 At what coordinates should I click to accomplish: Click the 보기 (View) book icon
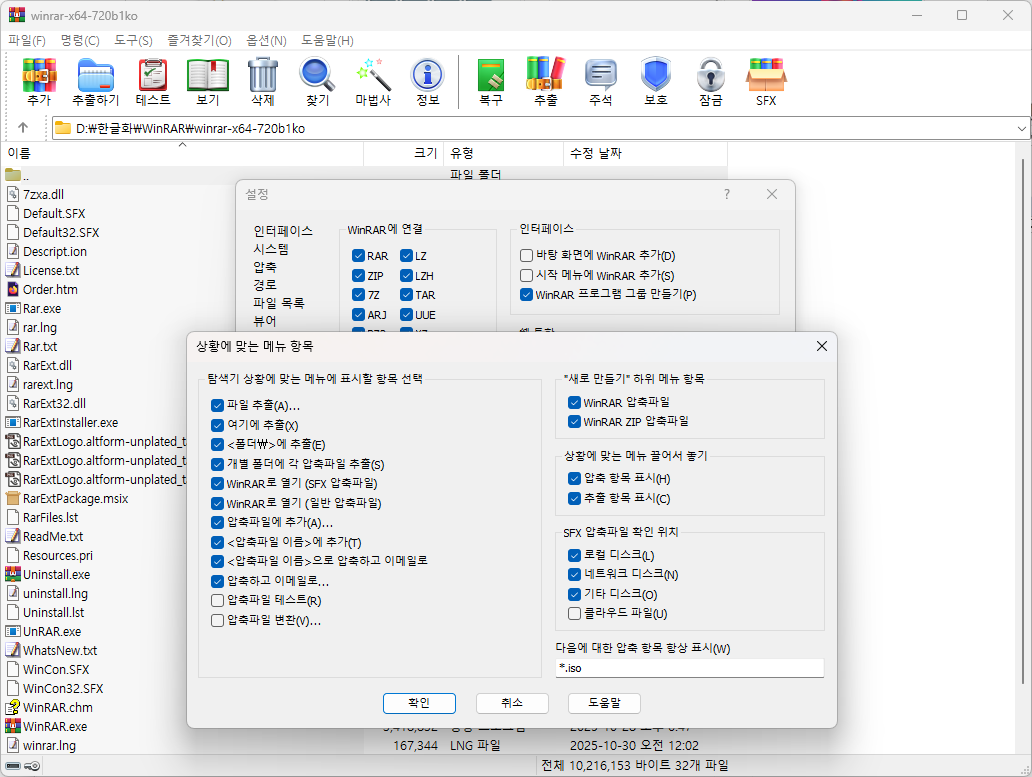(x=208, y=82)
